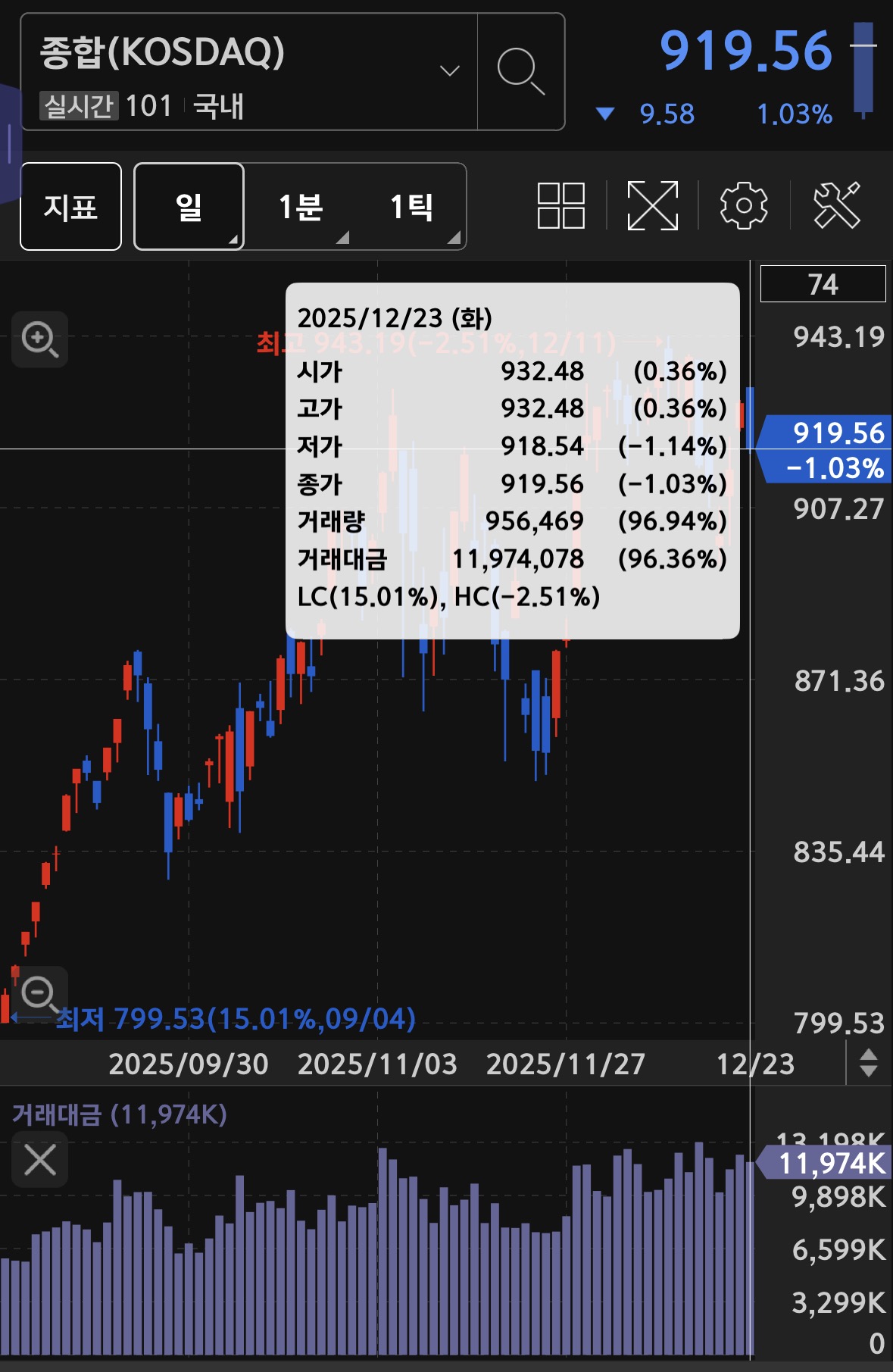Zoom out of the chart
The image size is (893, 1372).
[40, 993]
